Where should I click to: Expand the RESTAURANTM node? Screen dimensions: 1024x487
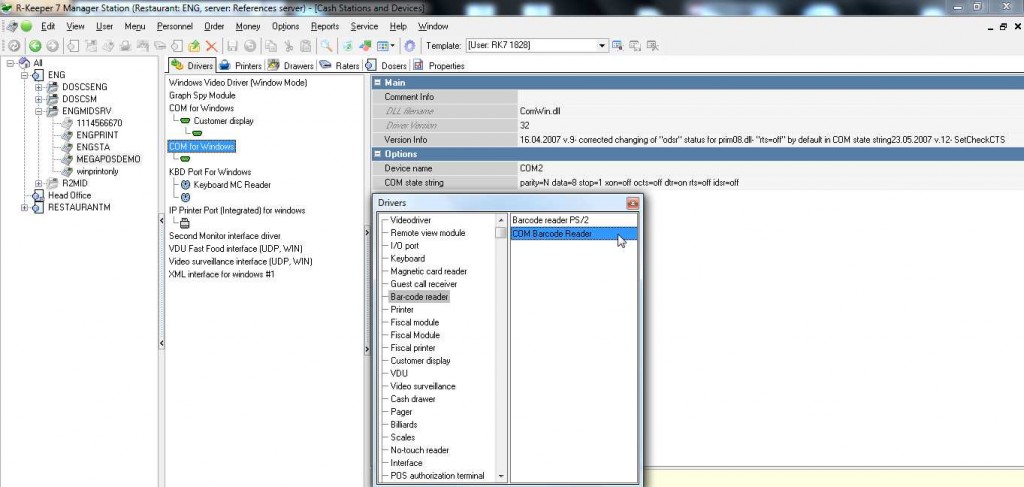(25, 208)
